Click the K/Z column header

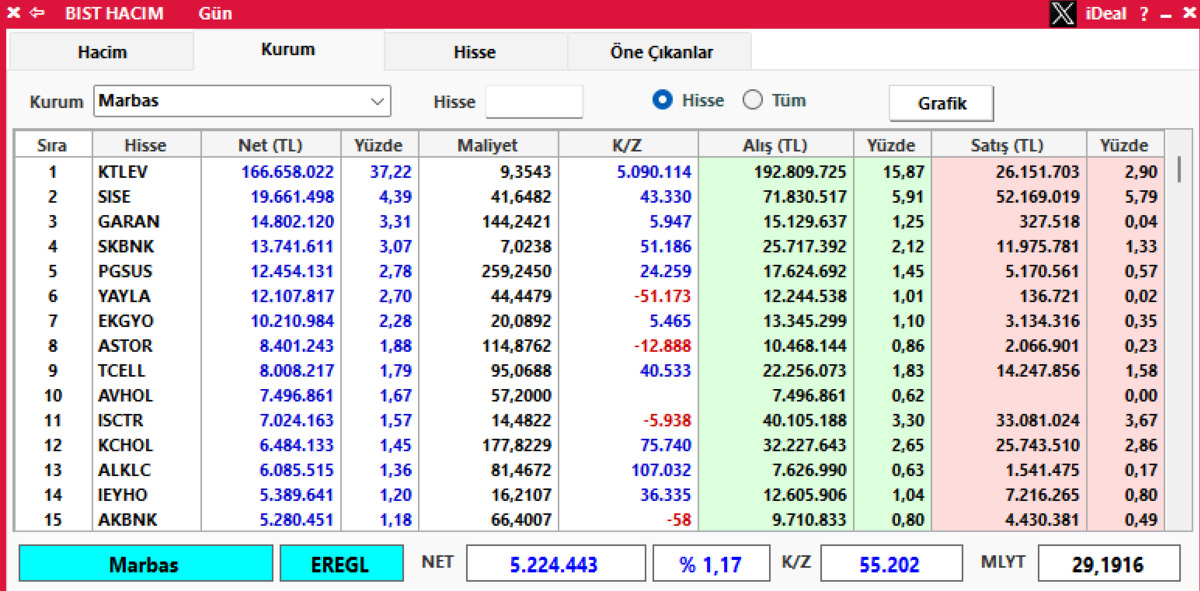[627, 145]
